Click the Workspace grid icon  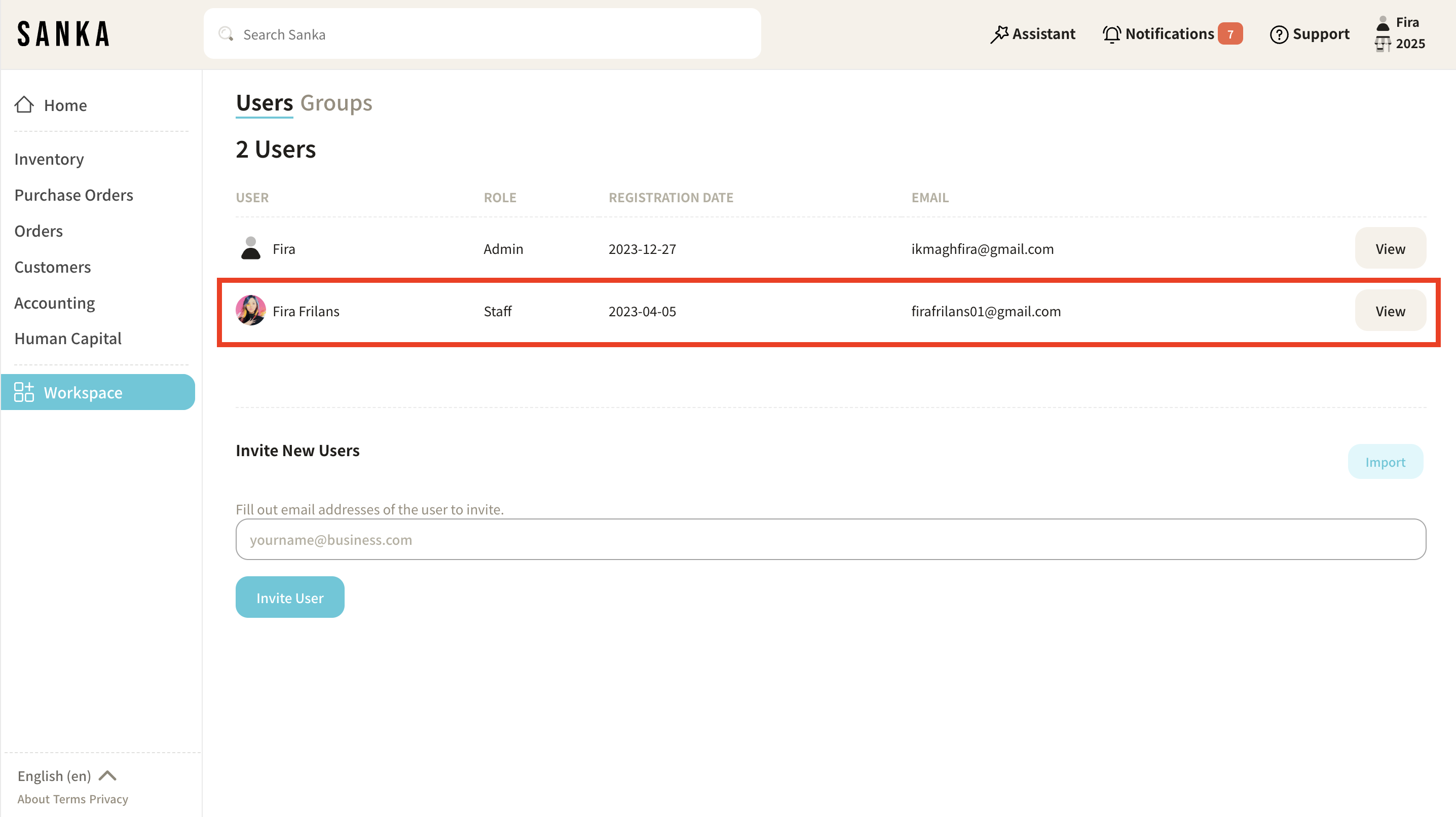[x=24, y=392]
